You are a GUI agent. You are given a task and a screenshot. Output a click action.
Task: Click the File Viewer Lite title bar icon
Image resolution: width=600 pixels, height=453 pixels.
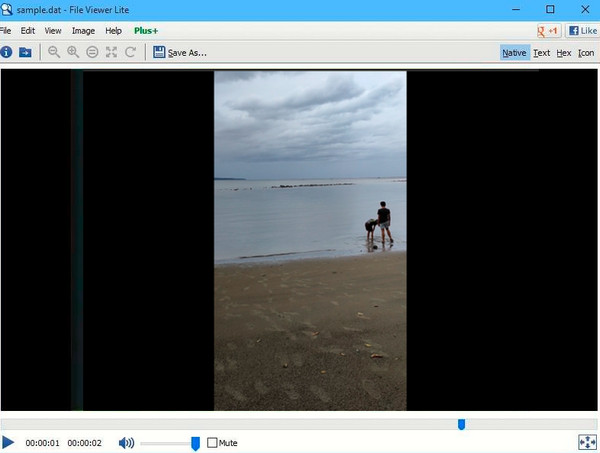click(7, 9)
